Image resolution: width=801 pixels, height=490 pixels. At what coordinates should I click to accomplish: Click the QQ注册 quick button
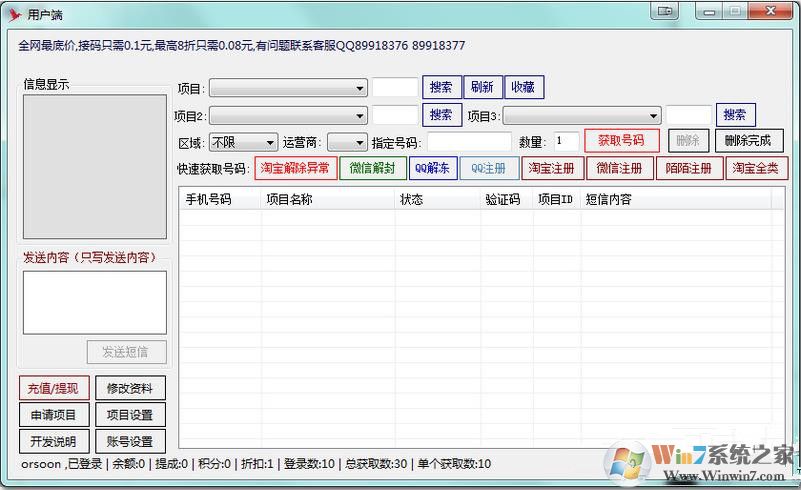click(489, 168)
